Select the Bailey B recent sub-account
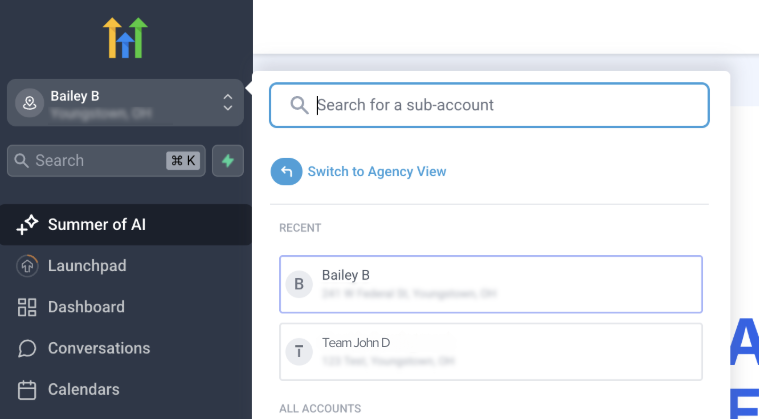This screenshot has height=419, width=759. 491,284
